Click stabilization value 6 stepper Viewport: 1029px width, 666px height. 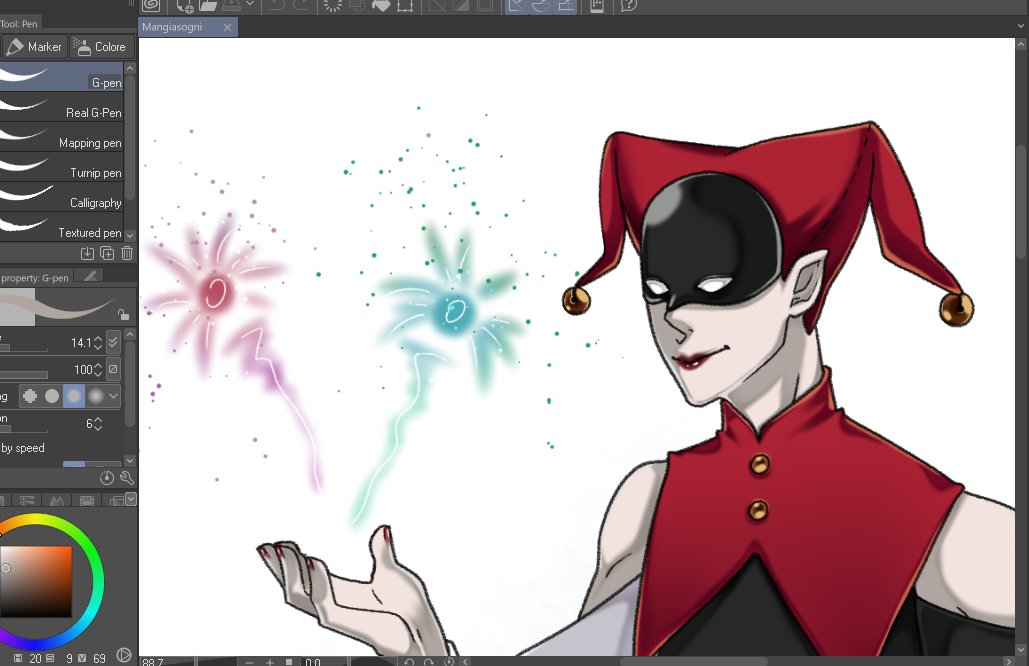click(x=98, y=424)
